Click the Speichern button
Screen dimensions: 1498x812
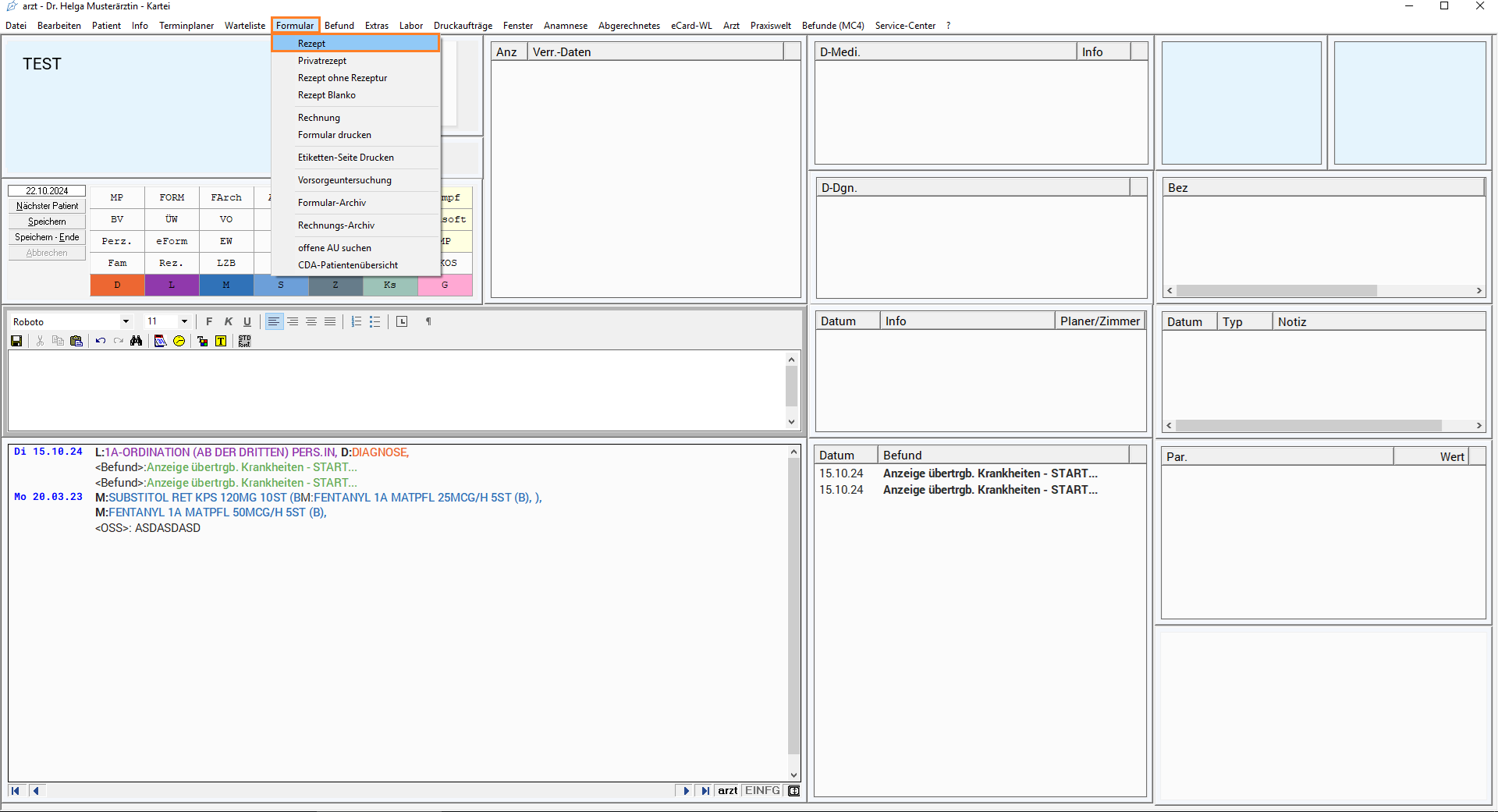click(x=47, y=222)
